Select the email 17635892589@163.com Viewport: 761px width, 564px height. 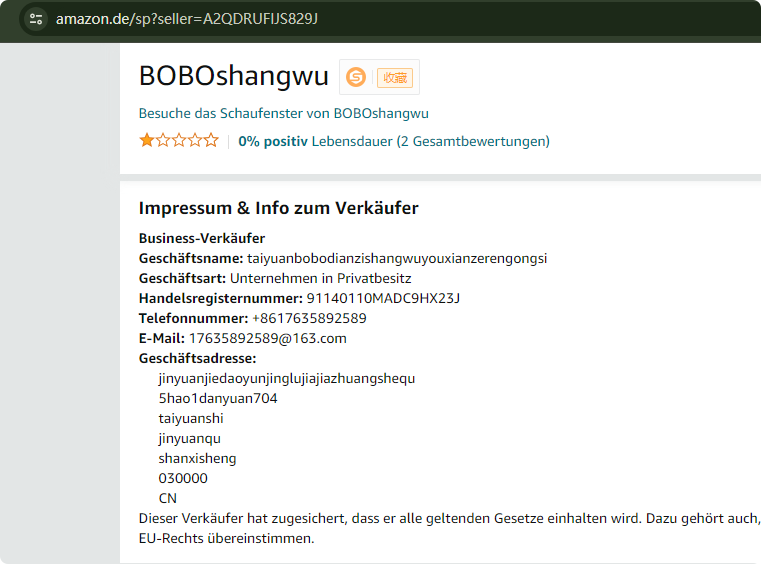tap(268, 338)
